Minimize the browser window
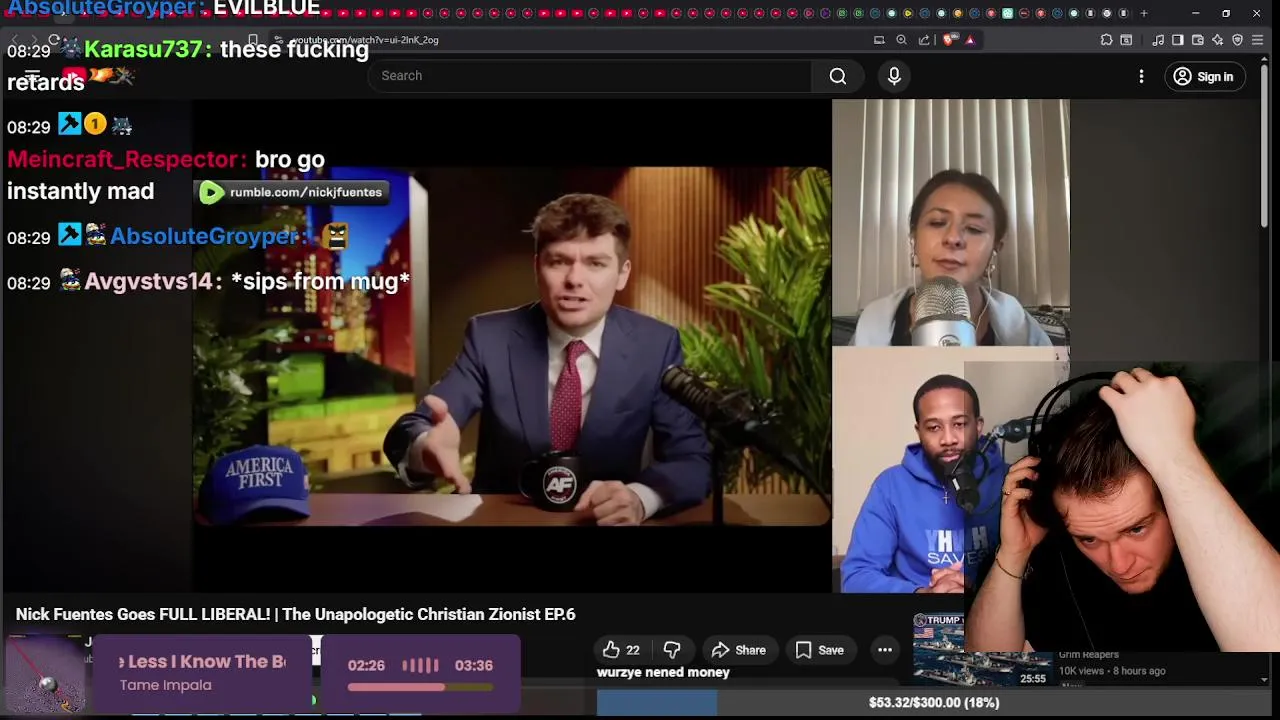1280x720 pixels. pyautogui.click(x=1196, y=13)
